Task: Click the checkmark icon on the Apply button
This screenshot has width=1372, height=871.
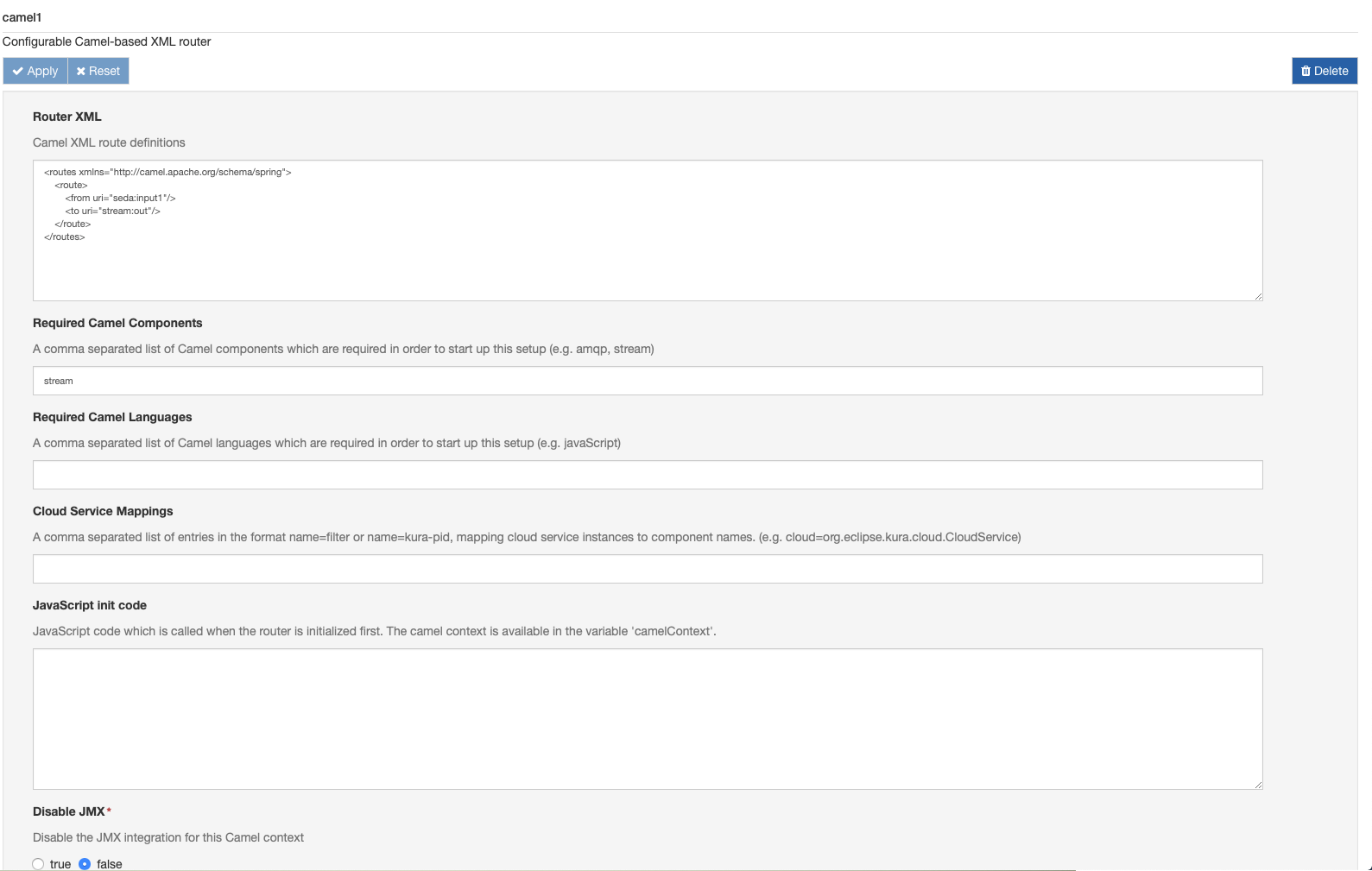Action: coord(19,71)
